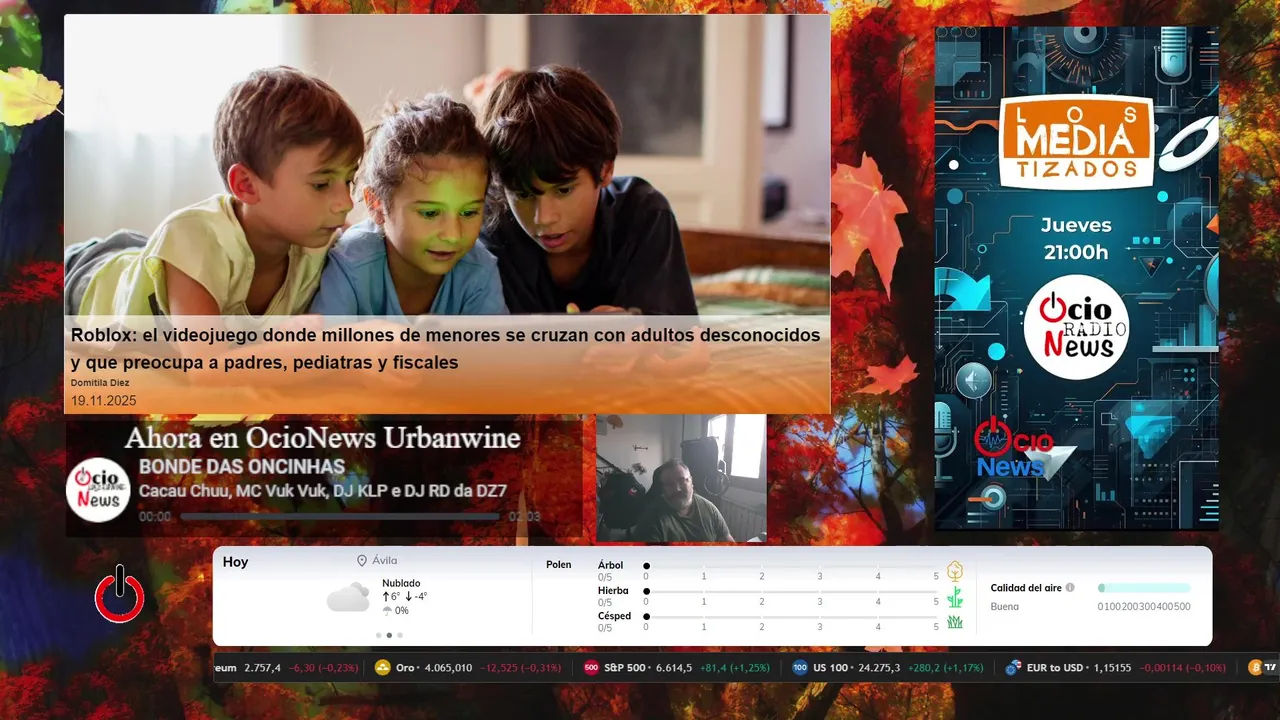Click the Ocio Radio News round logo

click(x=1076, y=327)
